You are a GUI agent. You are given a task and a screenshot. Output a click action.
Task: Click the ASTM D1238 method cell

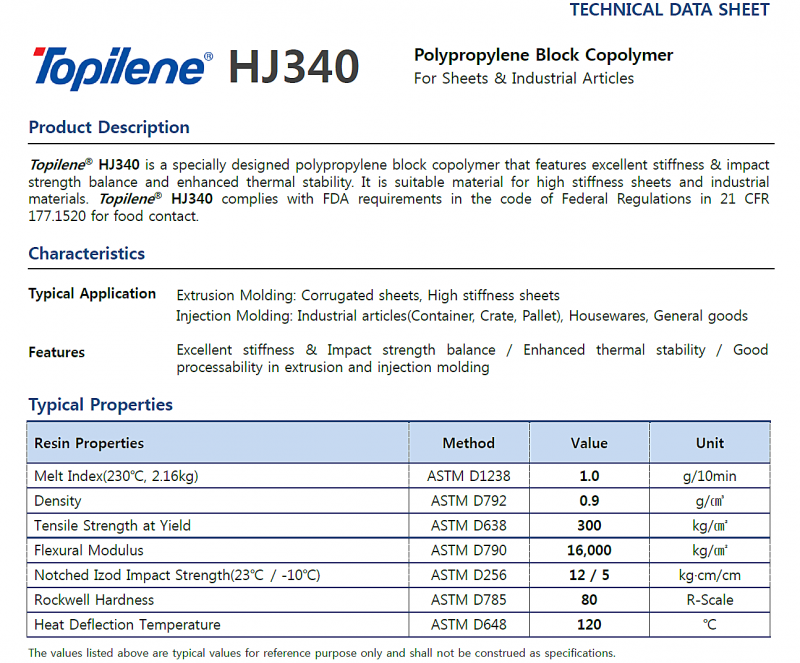point(468,476)
